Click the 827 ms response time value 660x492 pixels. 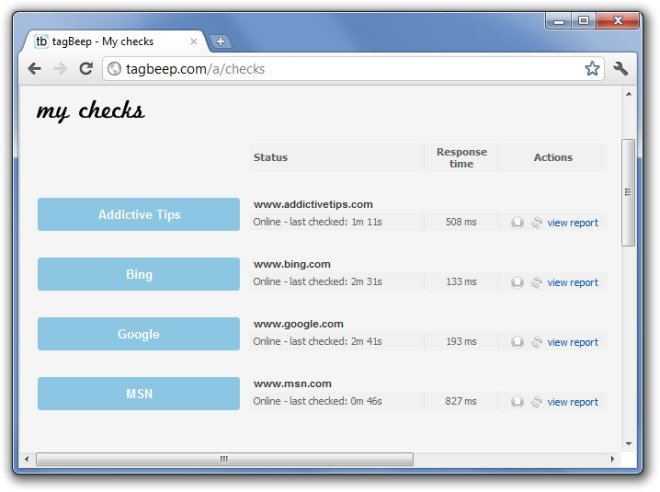(461, 401)
